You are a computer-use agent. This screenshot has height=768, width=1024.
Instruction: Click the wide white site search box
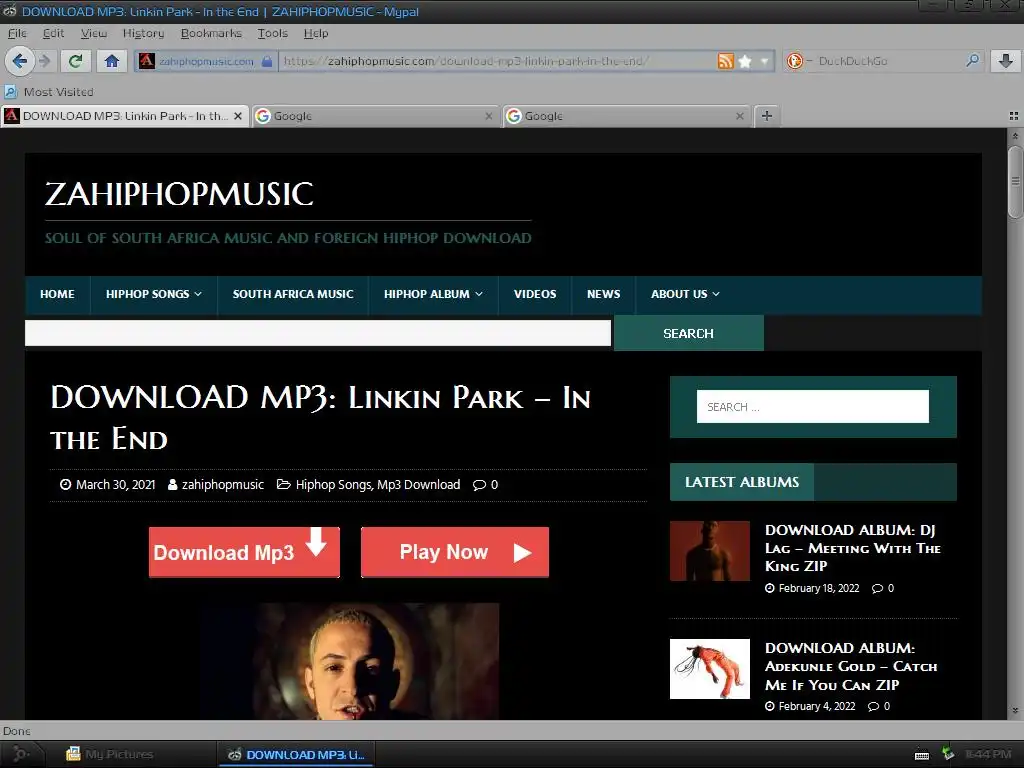(x=318, y=333)
